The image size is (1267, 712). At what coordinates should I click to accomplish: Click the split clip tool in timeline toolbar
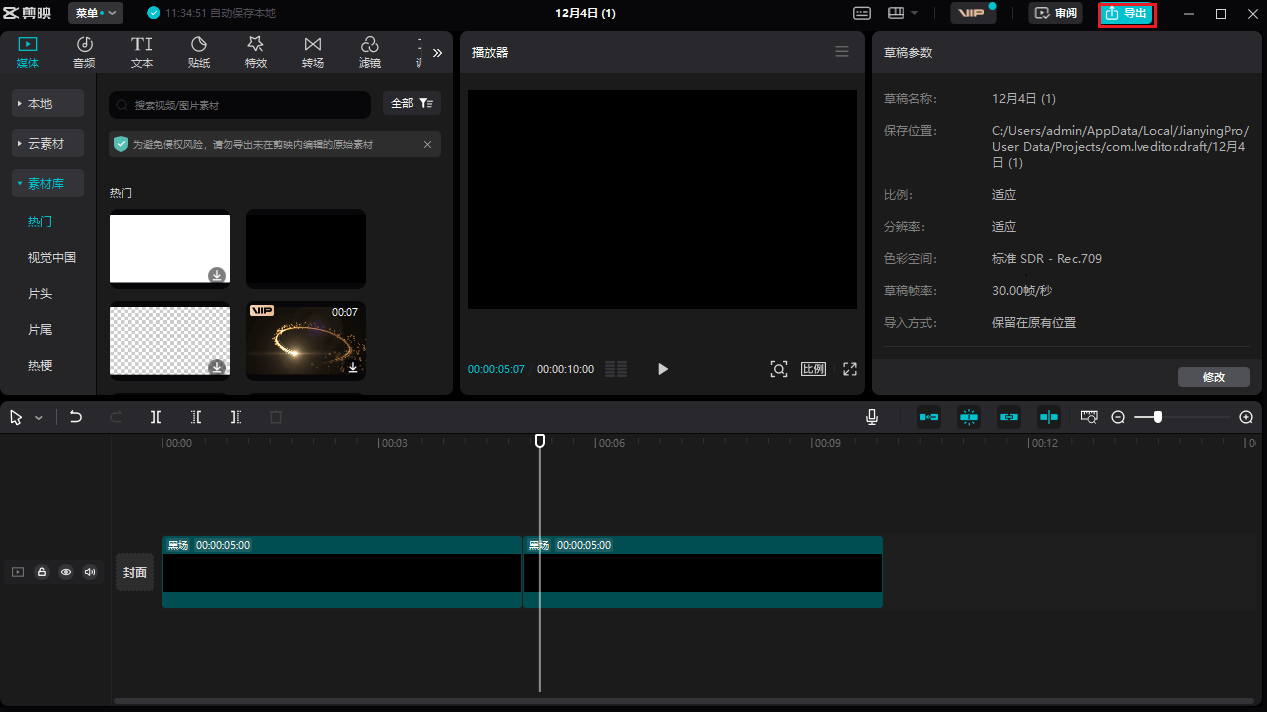point(156,417)
